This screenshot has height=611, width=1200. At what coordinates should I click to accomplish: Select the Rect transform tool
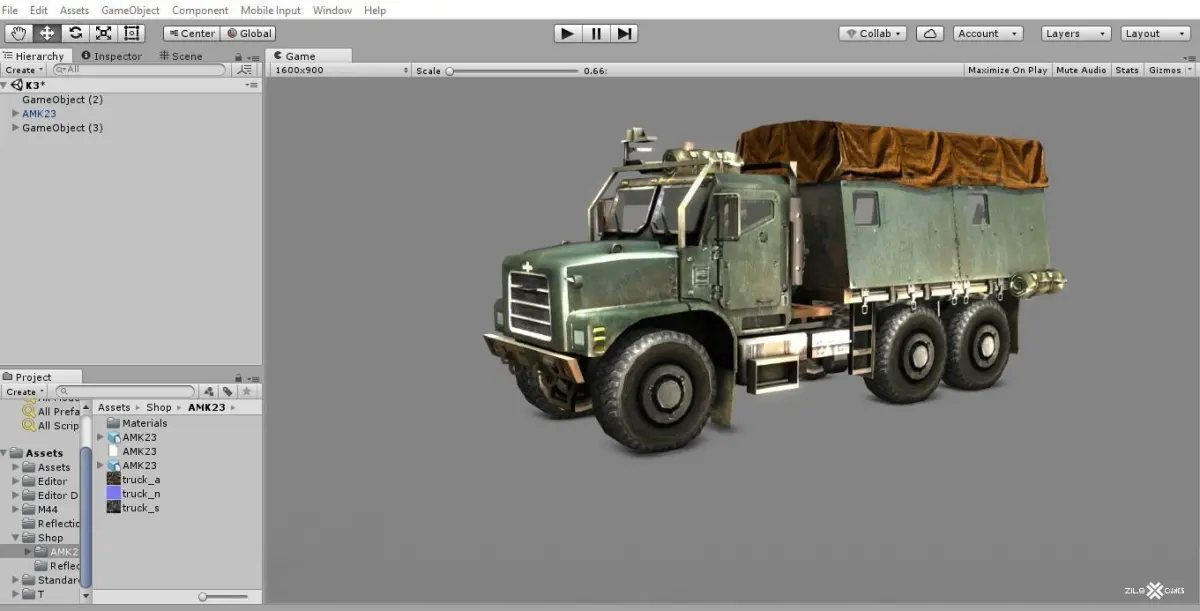coord(131,33)
